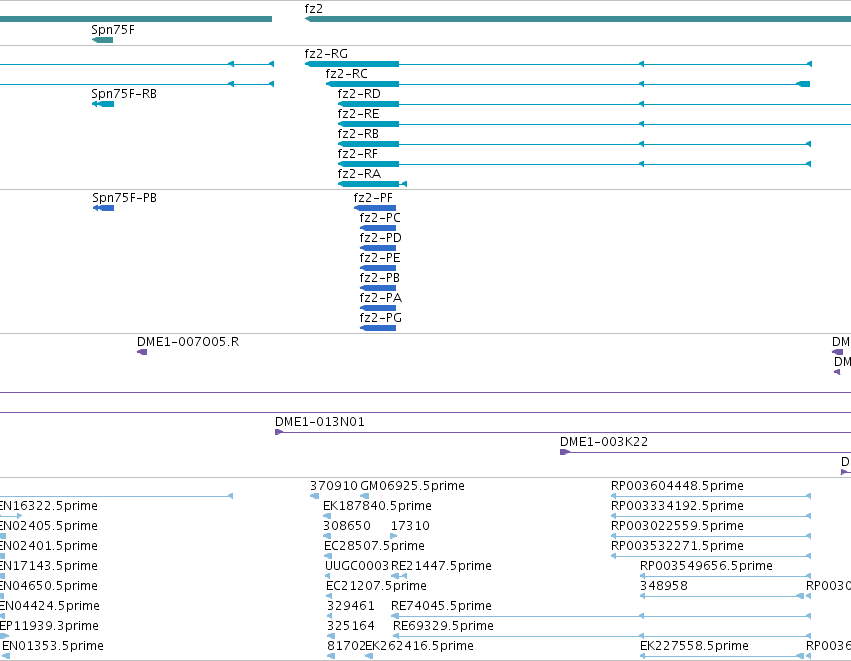Click the fz2-RA transcript
Screen dimensions: 851x661
coord(372,184)
